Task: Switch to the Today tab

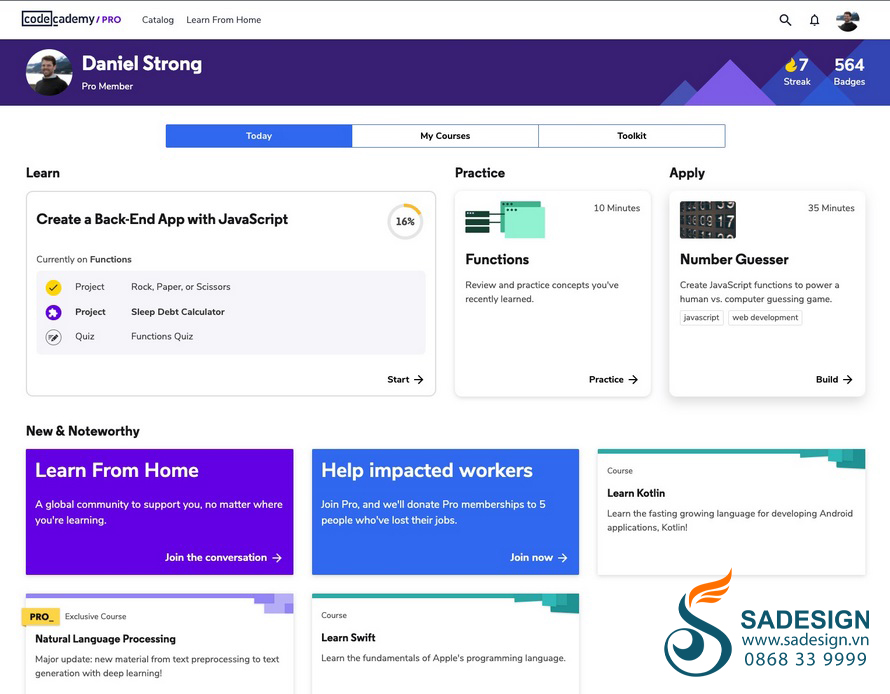Action: 259,136
